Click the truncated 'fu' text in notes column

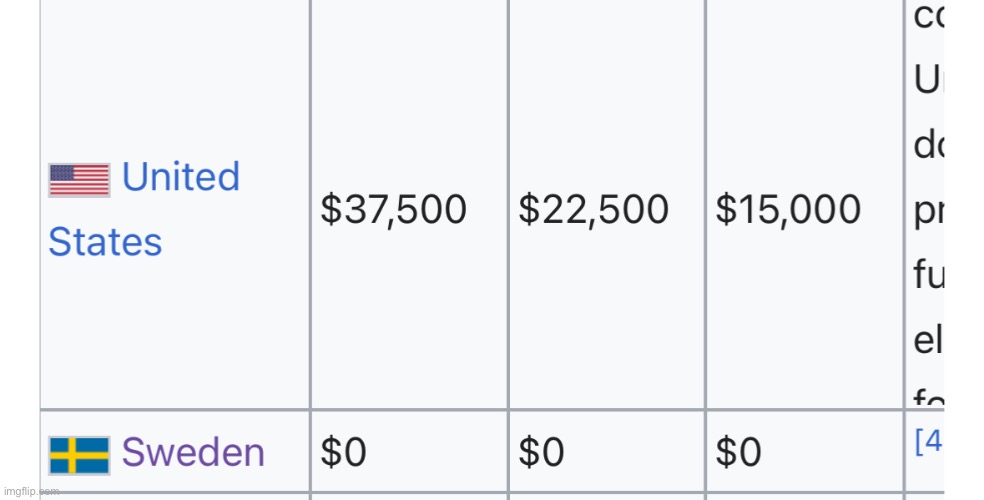tap(928, 274)
